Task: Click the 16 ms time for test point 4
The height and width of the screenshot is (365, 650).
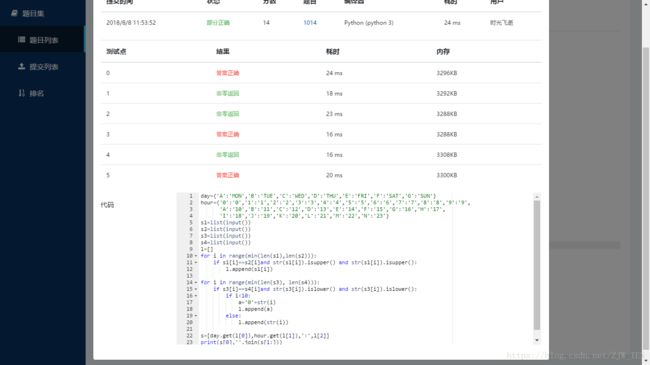Action: coord(334,155)
